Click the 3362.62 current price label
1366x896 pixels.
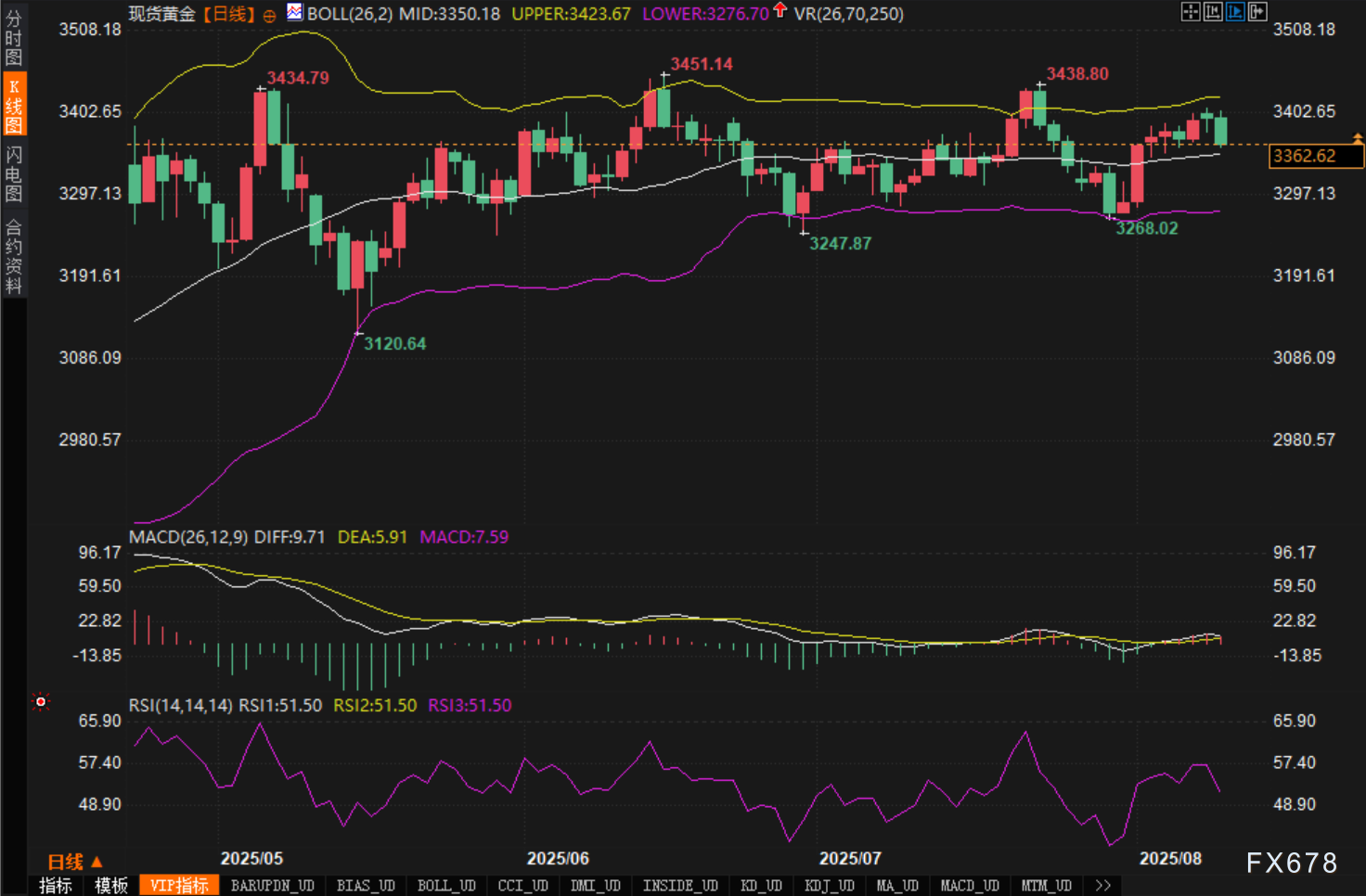click(1314, 156)
